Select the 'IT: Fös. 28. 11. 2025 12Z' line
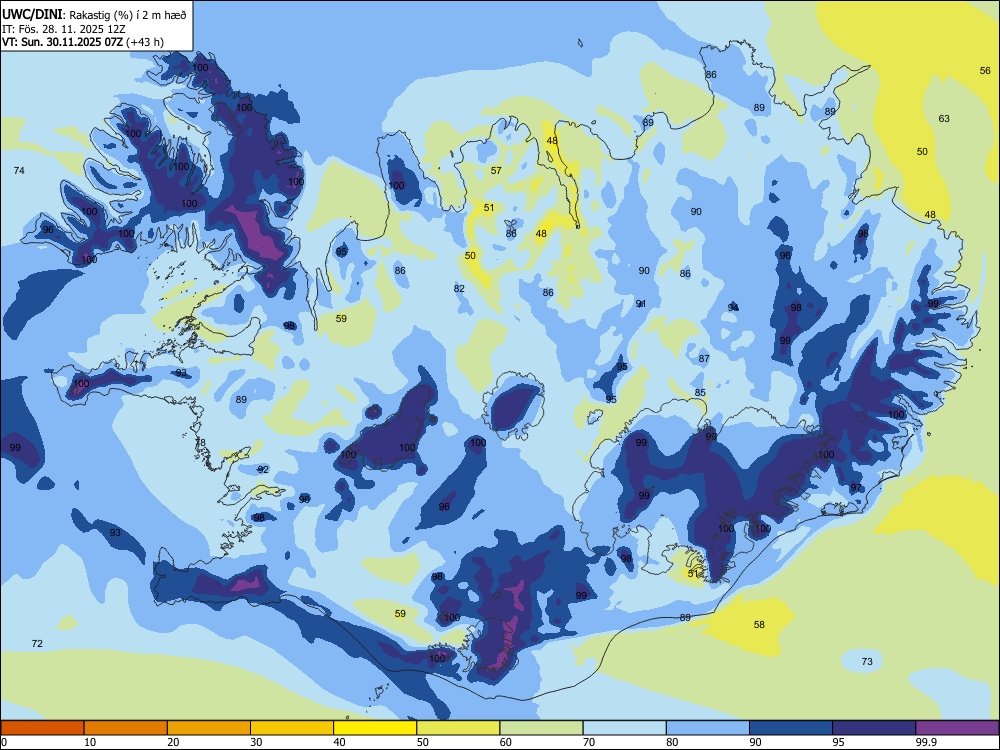Viewport: 1000px width, 750px height. (x=64, y=29)
